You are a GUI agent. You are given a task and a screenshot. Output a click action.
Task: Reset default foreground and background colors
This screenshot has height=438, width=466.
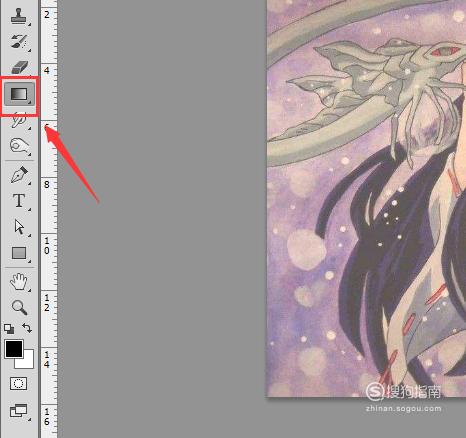[9, 329]
